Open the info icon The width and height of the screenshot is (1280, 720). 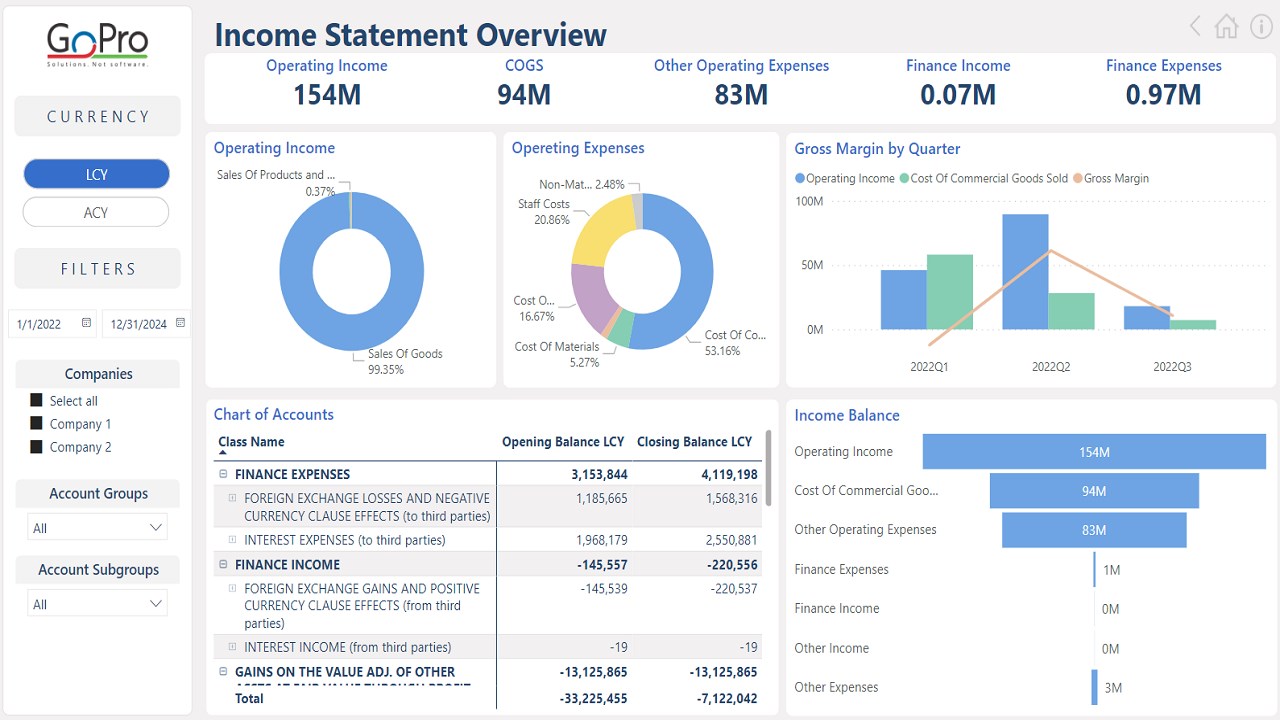pyautogui.click(x=1262, y=26)
